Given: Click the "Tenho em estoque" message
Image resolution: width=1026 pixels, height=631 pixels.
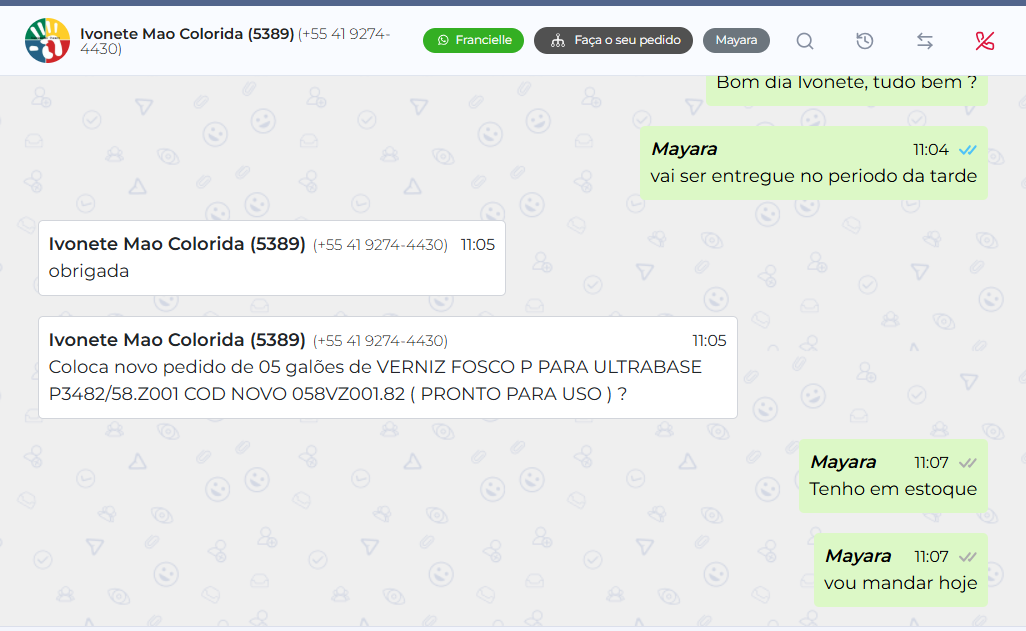Looking at the screenshot, I should [x=893, y=476].
